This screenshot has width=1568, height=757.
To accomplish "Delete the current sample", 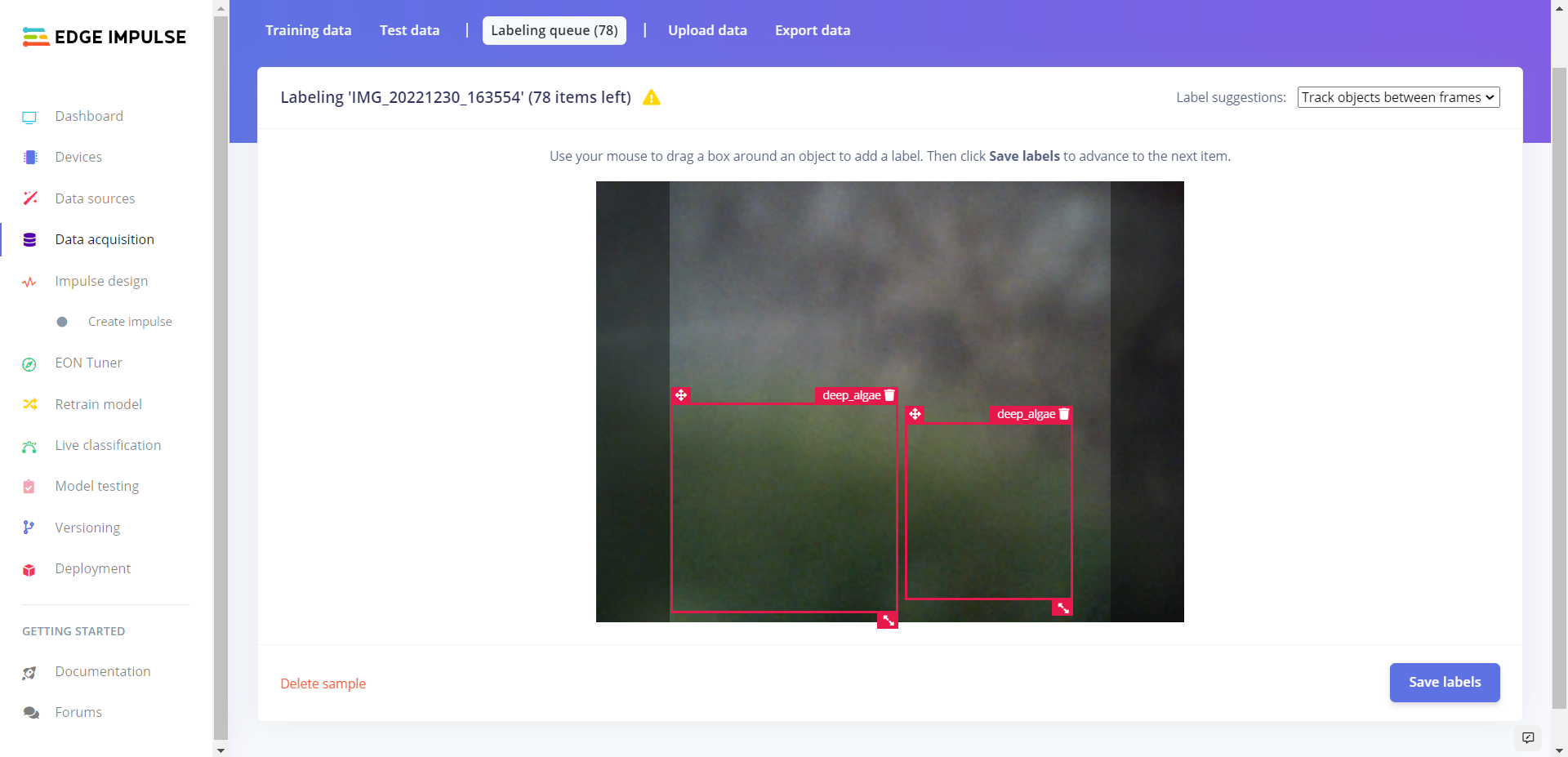I will pos(323,684).
